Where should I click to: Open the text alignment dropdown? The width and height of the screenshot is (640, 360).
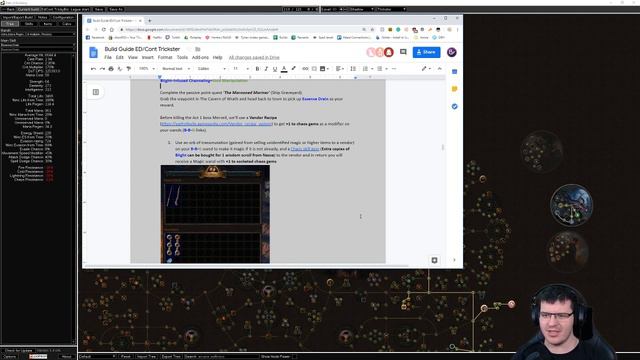[340, 69]
